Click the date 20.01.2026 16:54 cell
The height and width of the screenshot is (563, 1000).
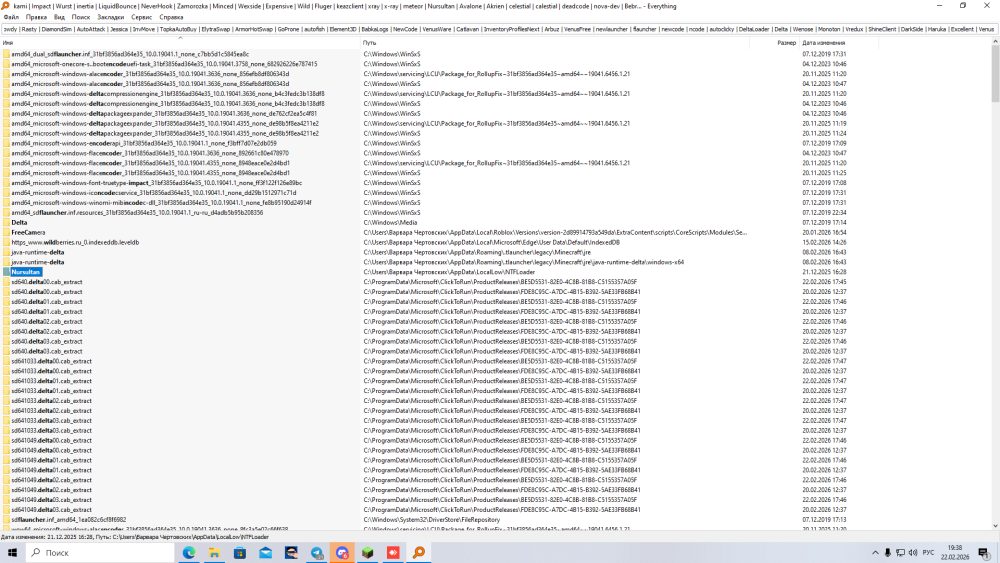pos(824,233)
